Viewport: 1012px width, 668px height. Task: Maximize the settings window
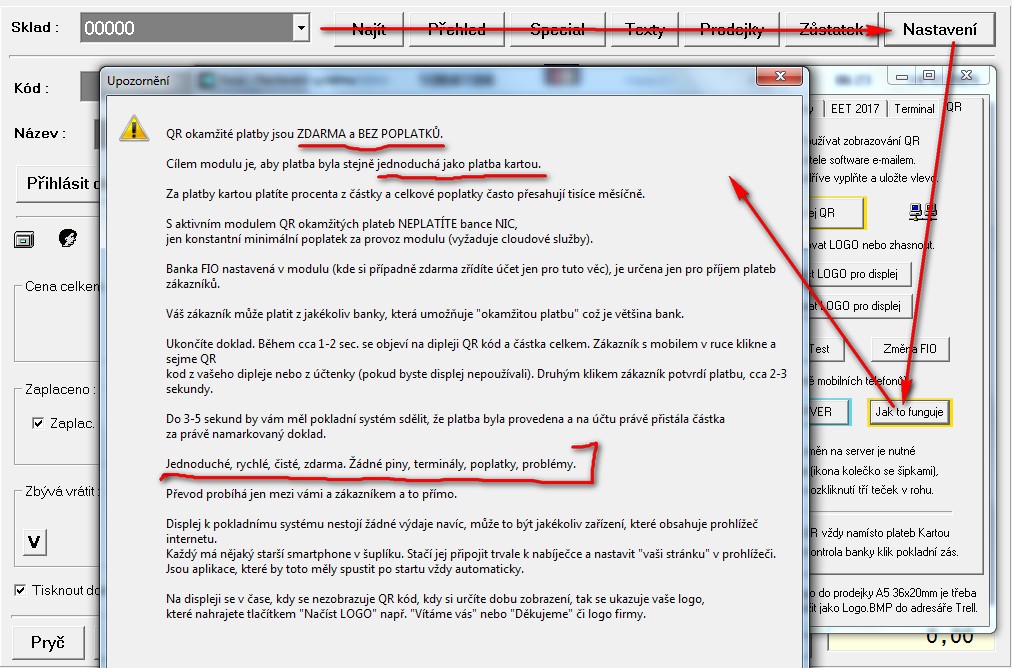pos(929,77)
